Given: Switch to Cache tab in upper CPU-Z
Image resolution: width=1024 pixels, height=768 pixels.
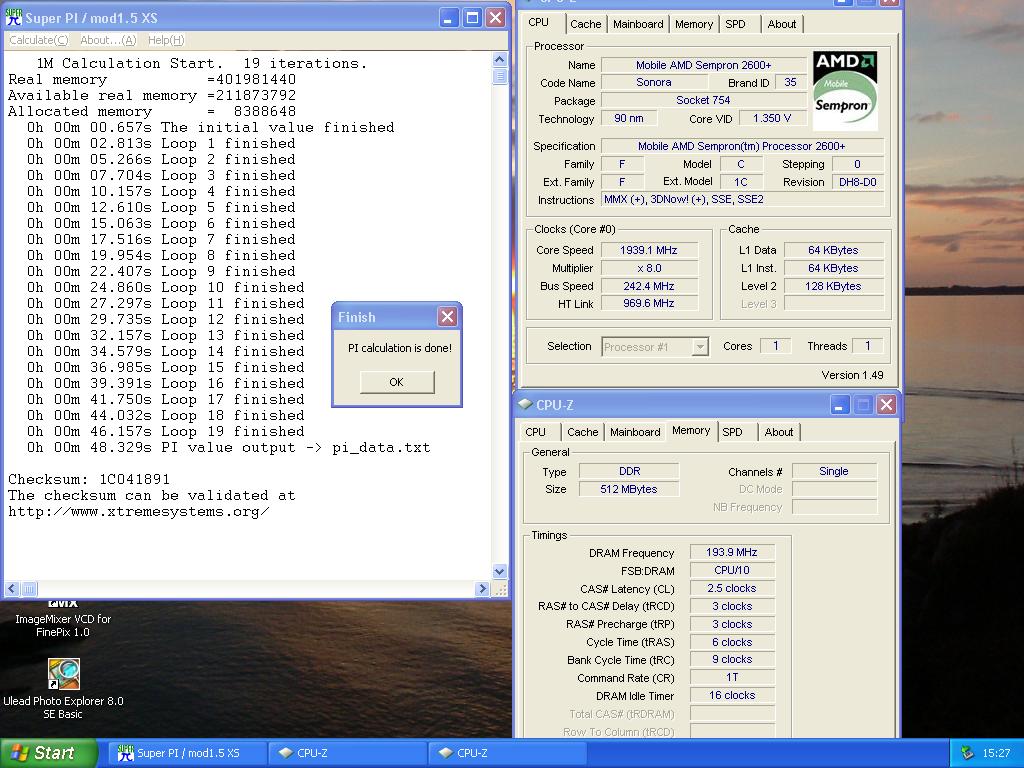Looking at the screenshot, I should tap(585, 24).
